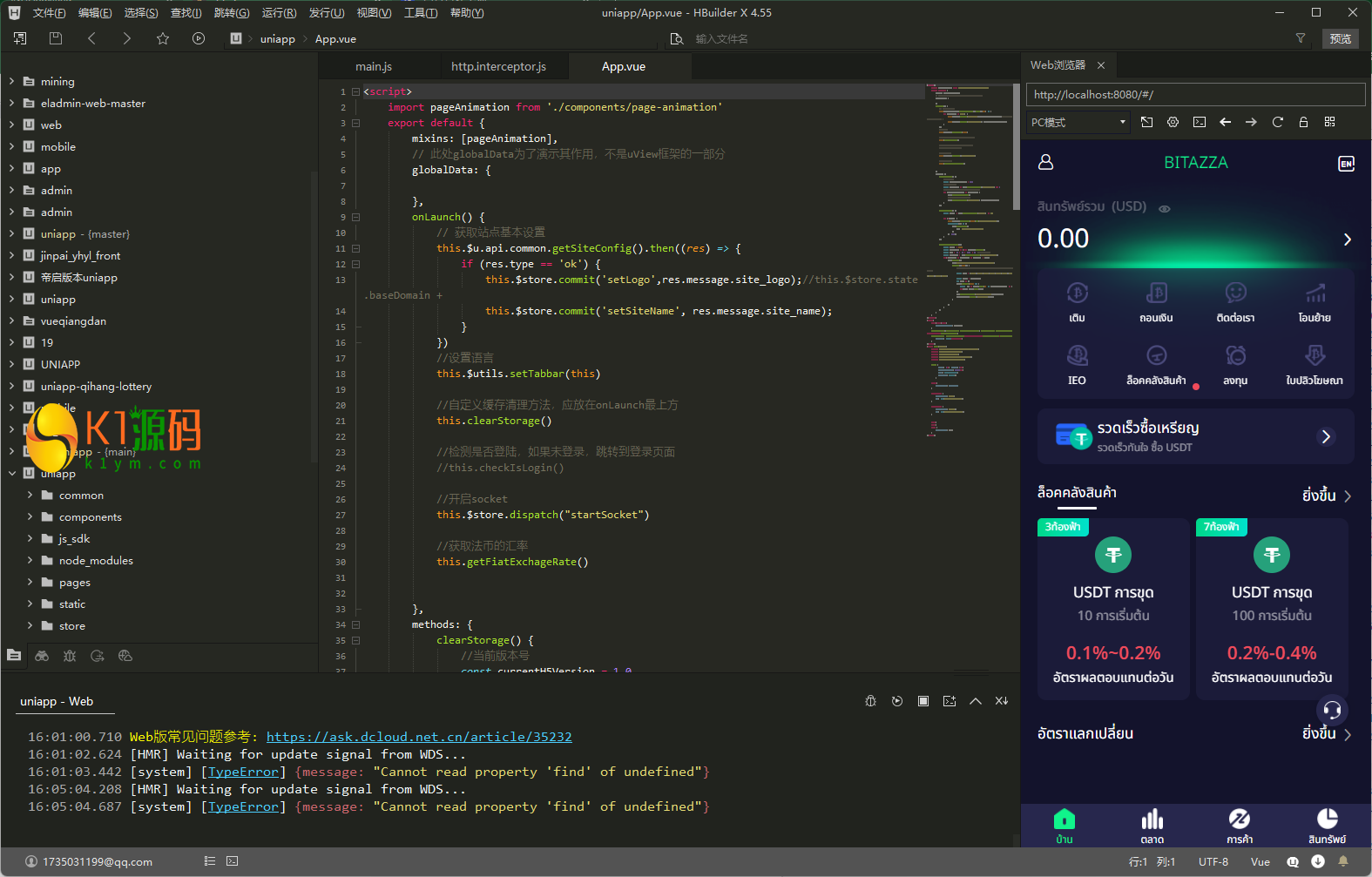Screen dimensions: 1372x877
Task: Open the 运行(R) menu
Action: [279, 13]
